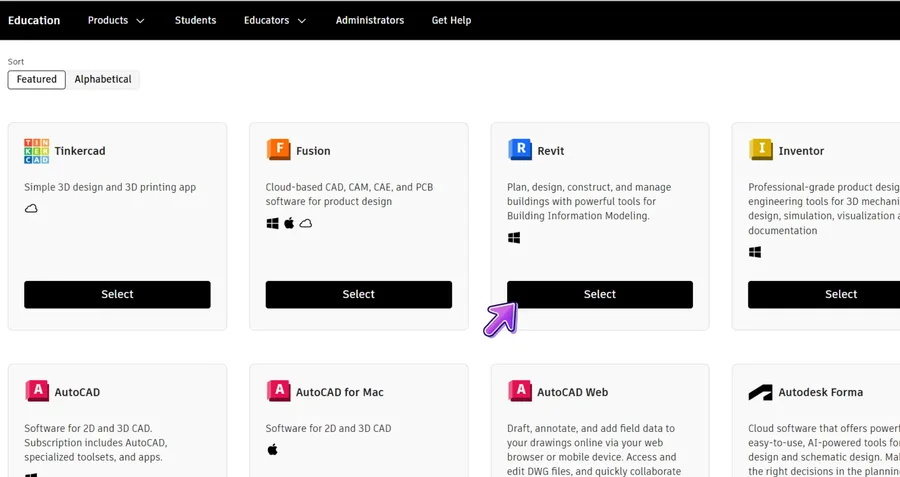Click the AutoCAD for Mac icon
The image size is (900, 477).
tap(278, 391)
